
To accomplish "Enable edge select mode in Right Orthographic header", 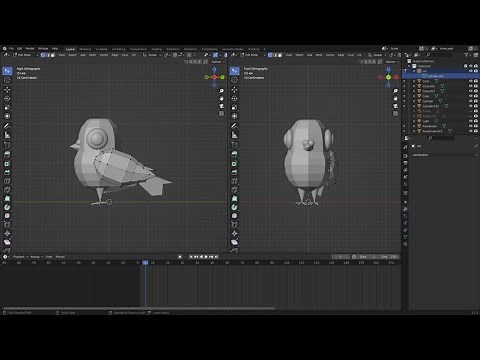I will (48, 55).
